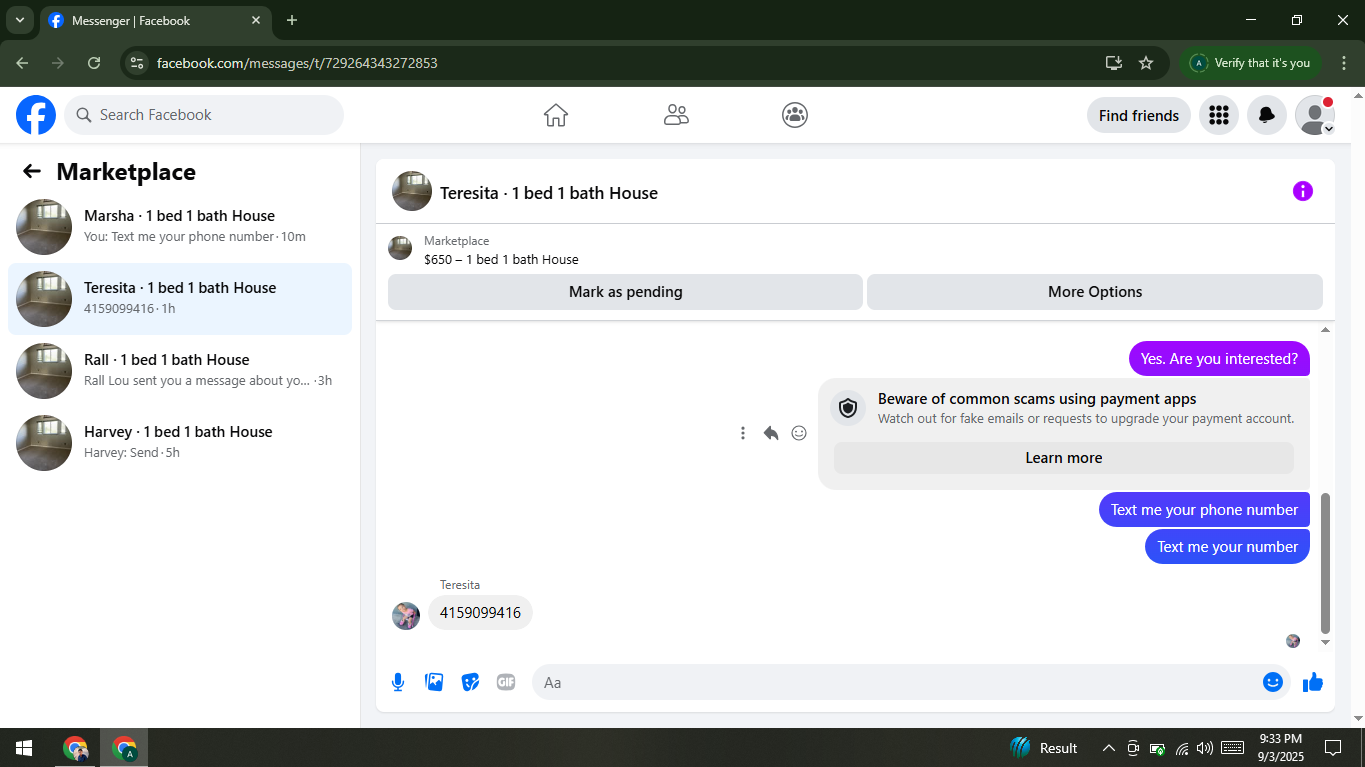Close the Messenger | Facebook tab
The width and height of the screenshot is (1365, 767).
tap(256, 20)
